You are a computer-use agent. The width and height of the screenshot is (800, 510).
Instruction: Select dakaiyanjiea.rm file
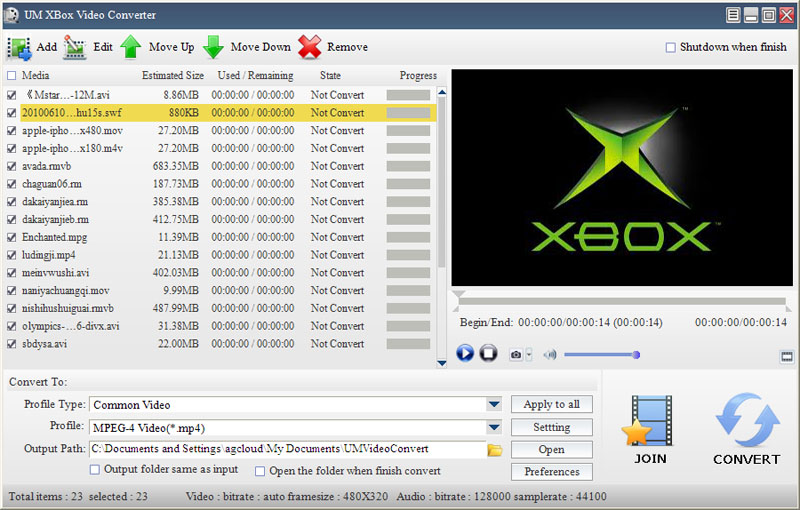[x=228, y=201]
